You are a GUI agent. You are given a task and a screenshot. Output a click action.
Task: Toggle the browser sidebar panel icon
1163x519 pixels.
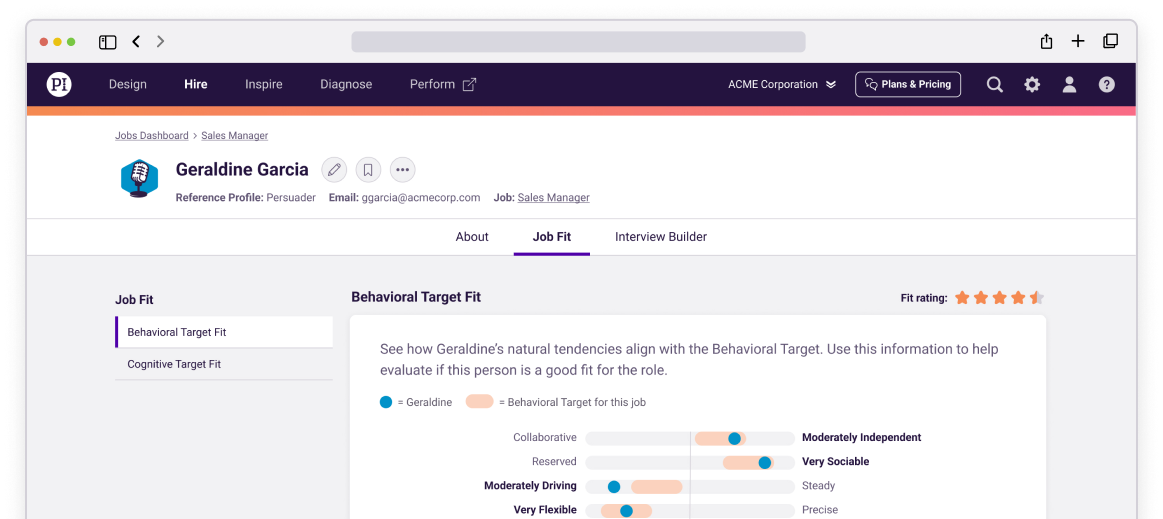pos(107,42)
